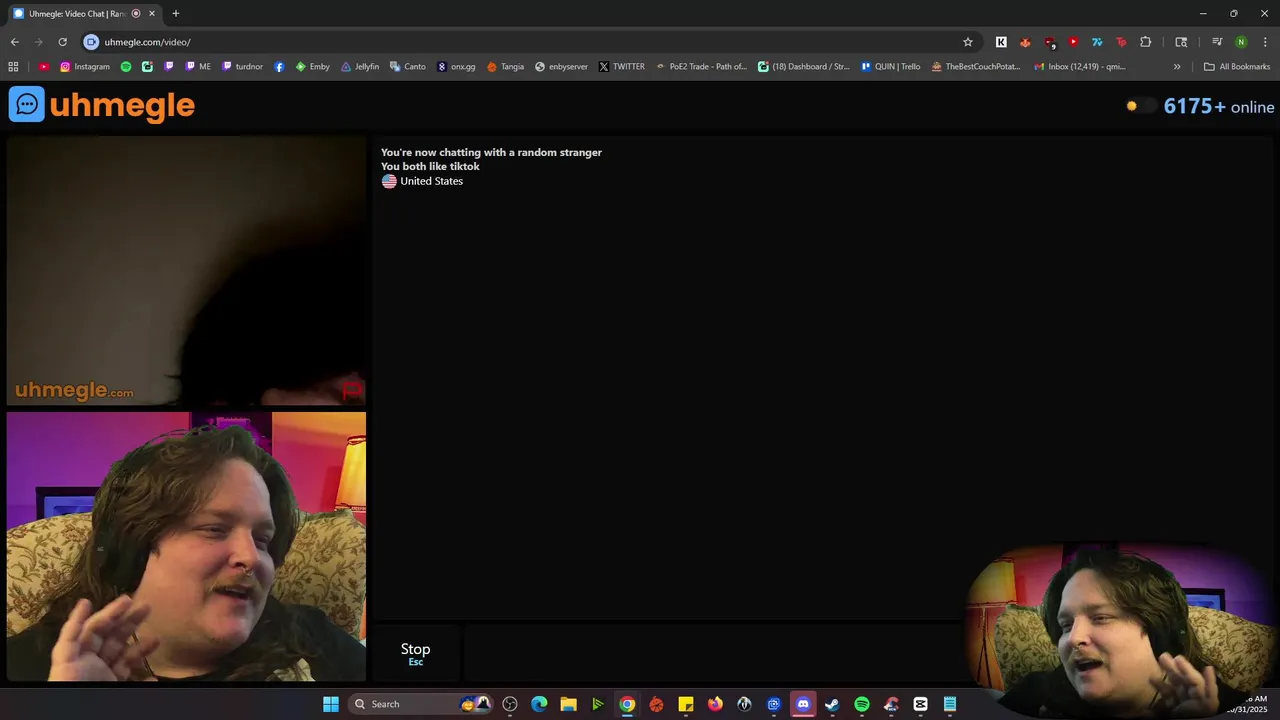
Task: Open the Instagram bookmark
Action: [x=85, y=67]
